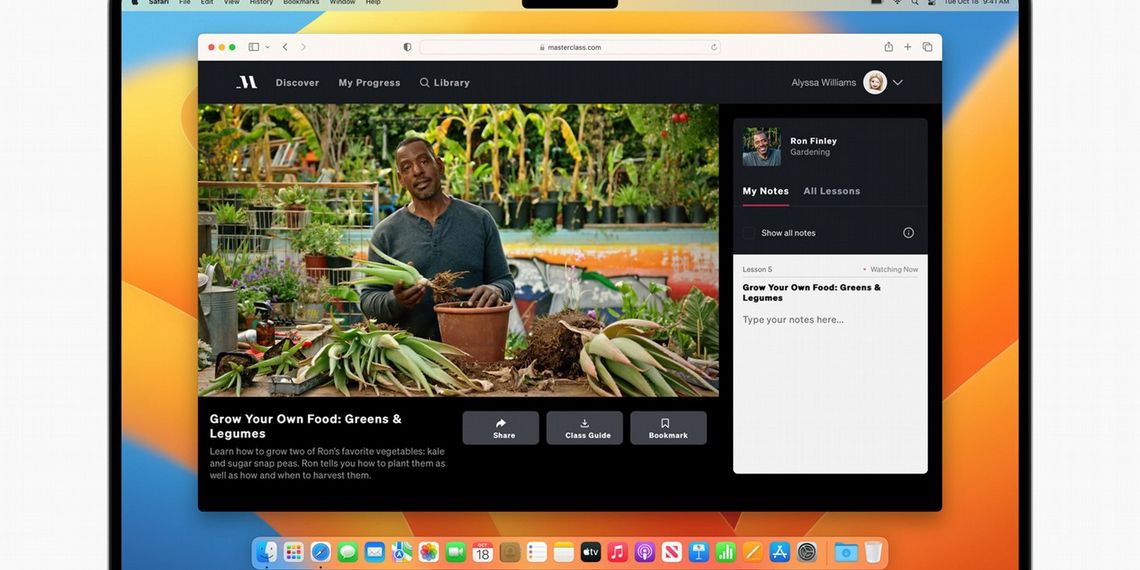Click the 'Lesson 5' label

[x=757, y=270]
